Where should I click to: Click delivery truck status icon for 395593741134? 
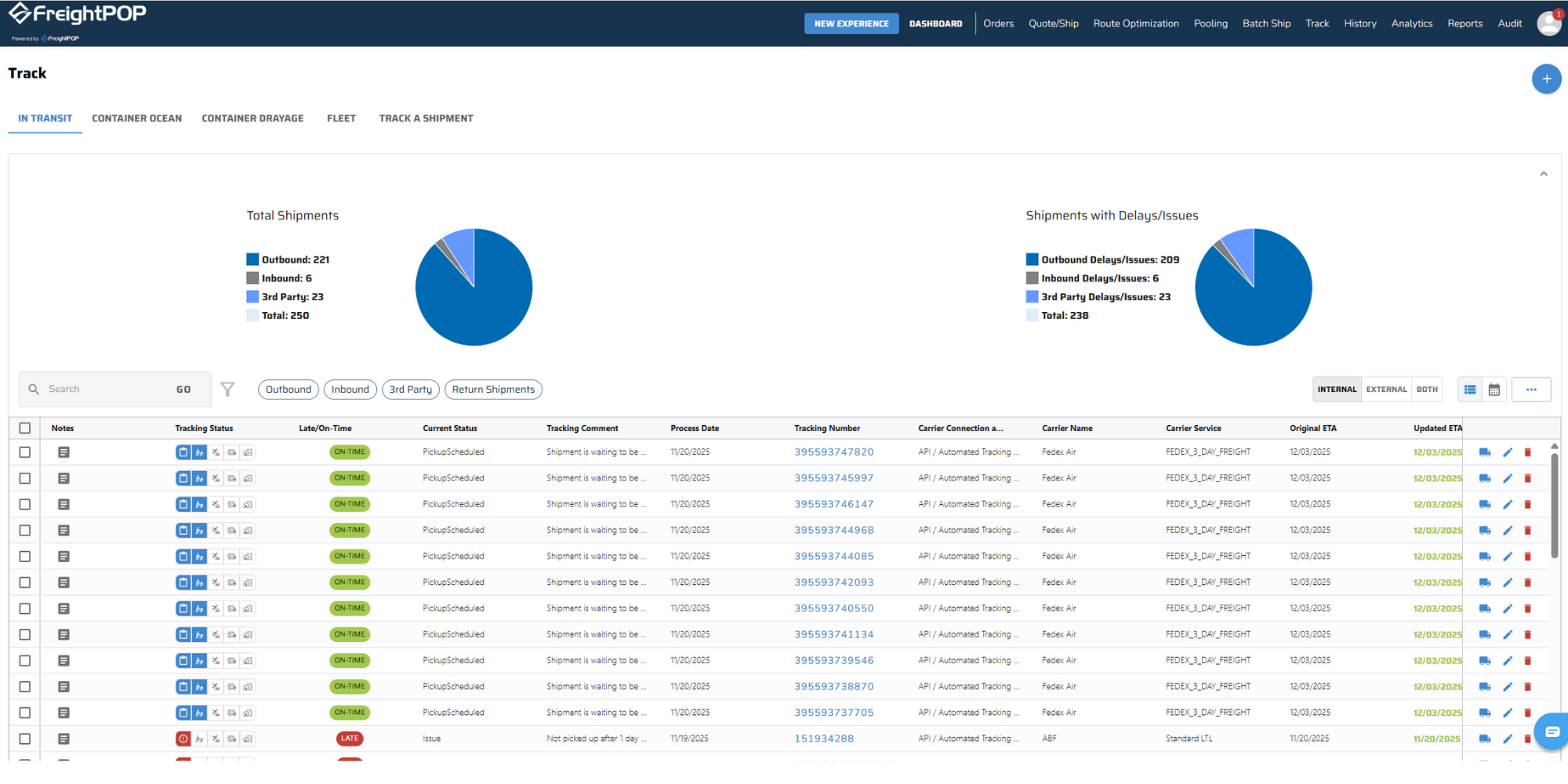(x=232, y=634)
